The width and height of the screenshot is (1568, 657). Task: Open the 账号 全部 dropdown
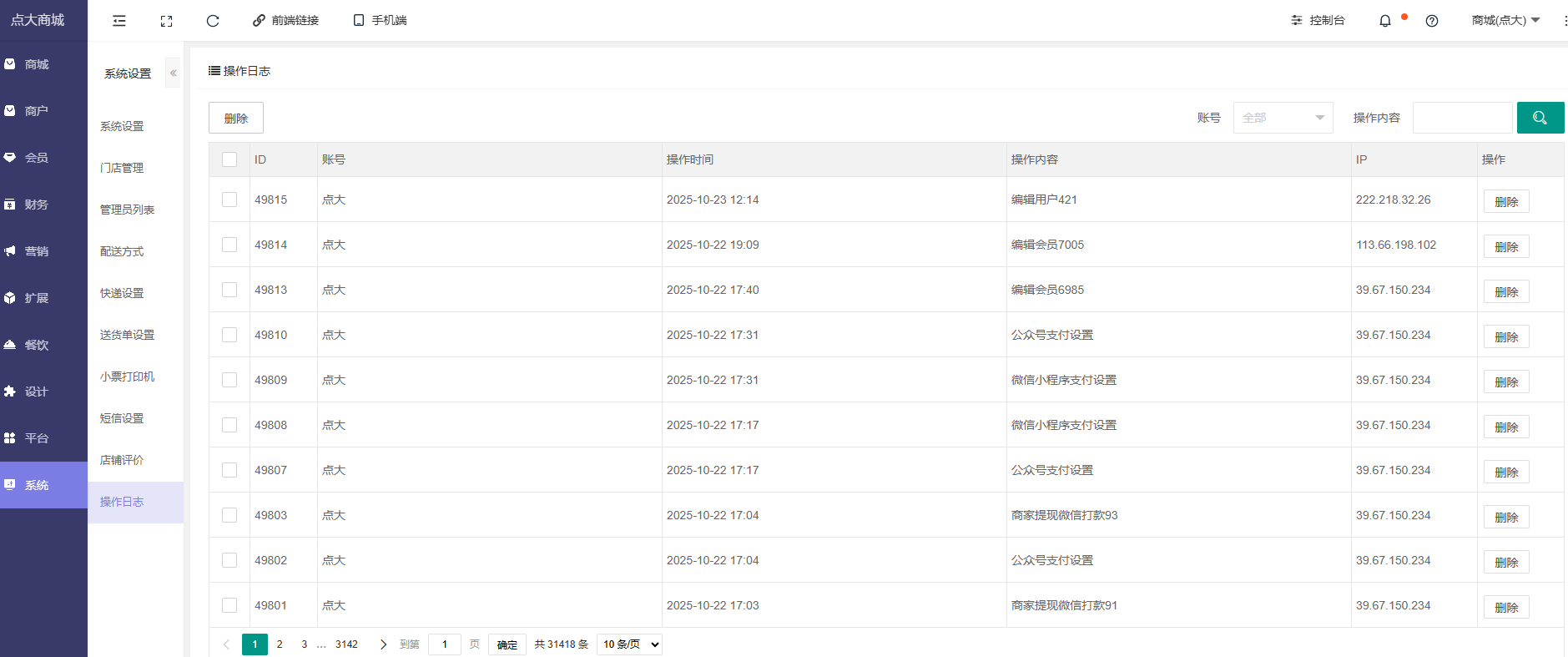1283,118
